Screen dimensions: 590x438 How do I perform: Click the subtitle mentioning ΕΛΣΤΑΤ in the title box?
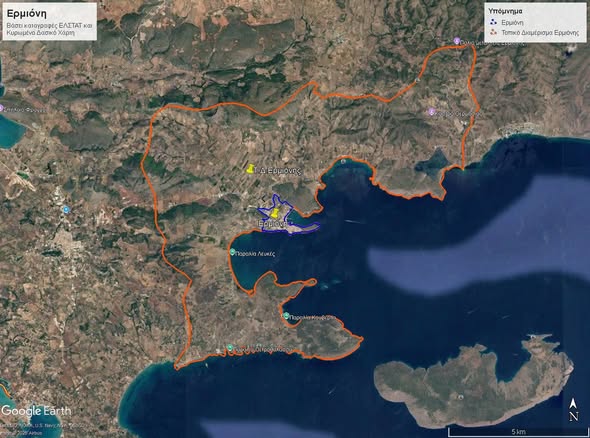[x=49, y=29]
